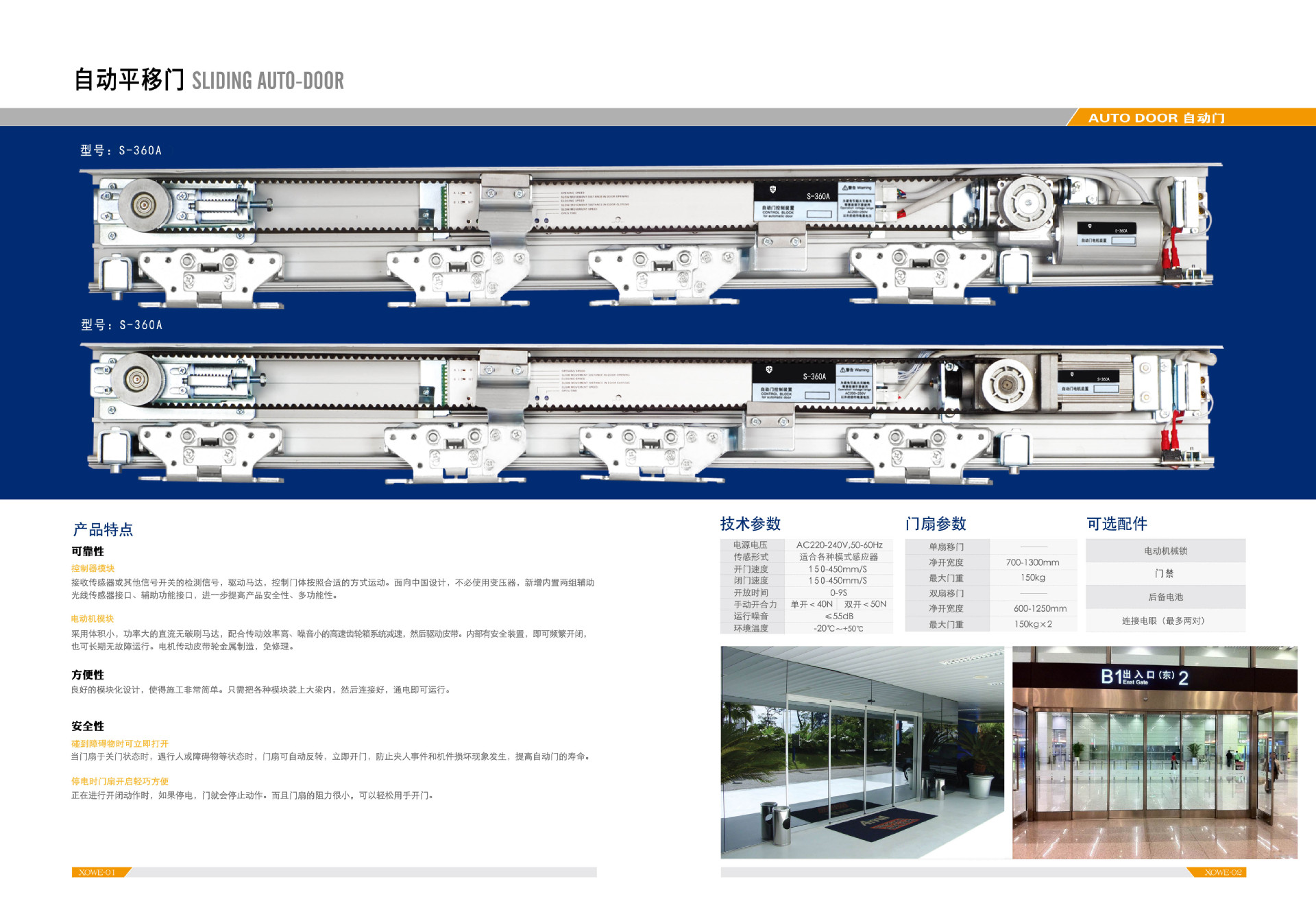Click the orange "碰到障碍物时可立即打开" label
The height and width of the screenshot is (899, 1316).
tap(120, 743)
